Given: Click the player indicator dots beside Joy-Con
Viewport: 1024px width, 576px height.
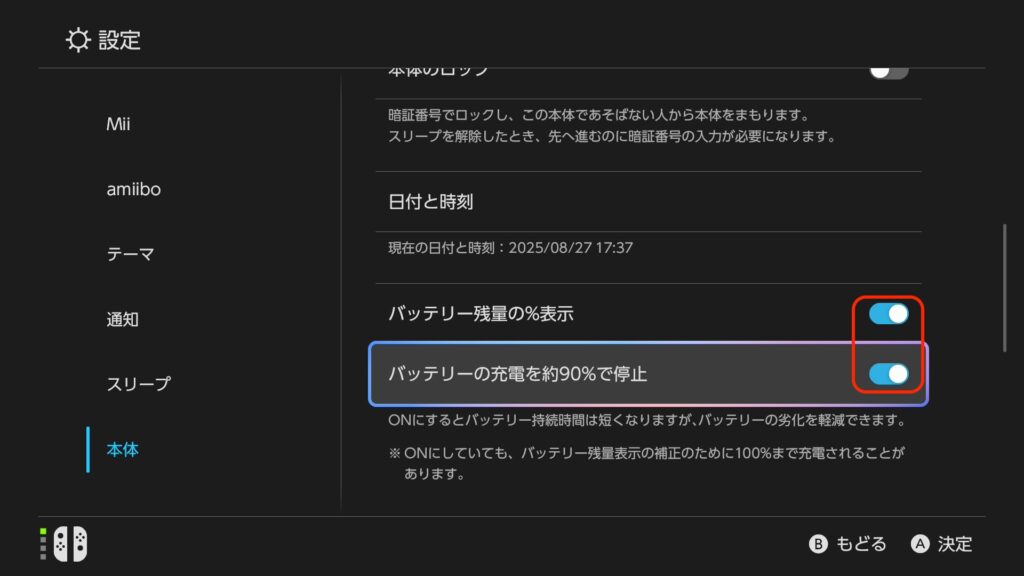Looking at the screenshot, I should [x=43, y=544].
